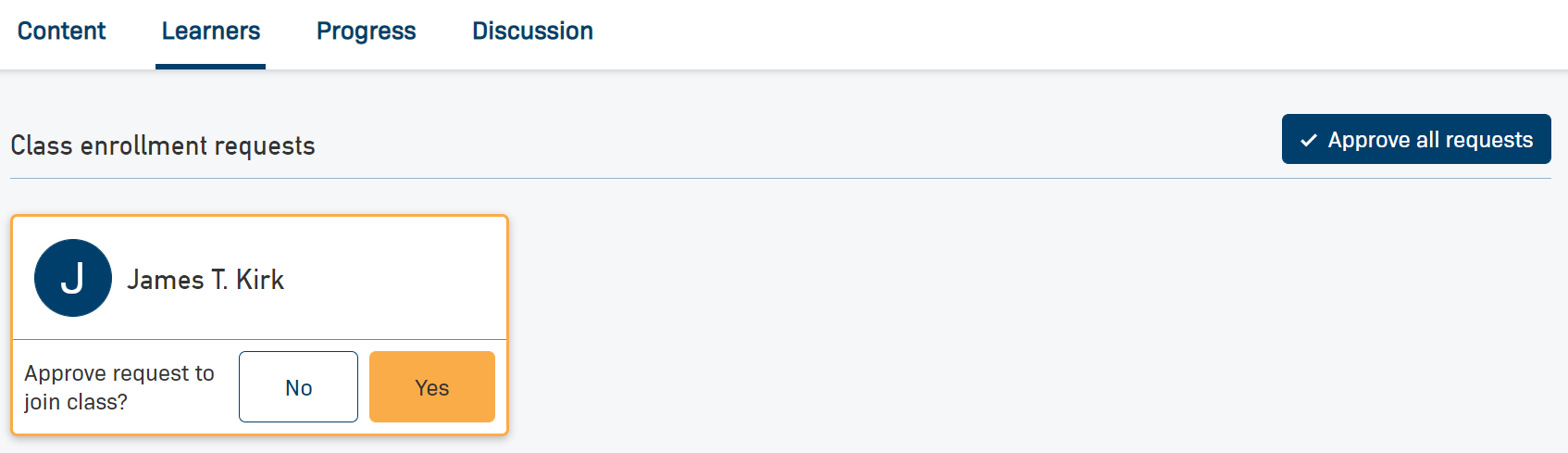The width and height of the screenshot is (1568, 453).
Task: Open the Content tab
Action: point(61,31)
